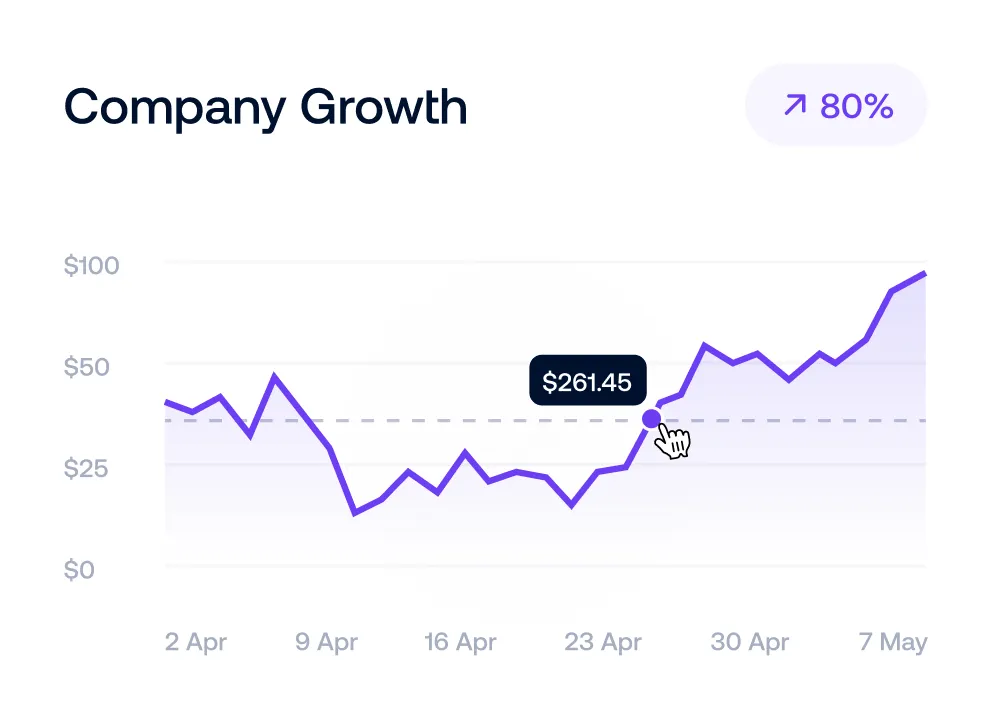Click the upward arrow icon in the growth badge

(794, 105)
